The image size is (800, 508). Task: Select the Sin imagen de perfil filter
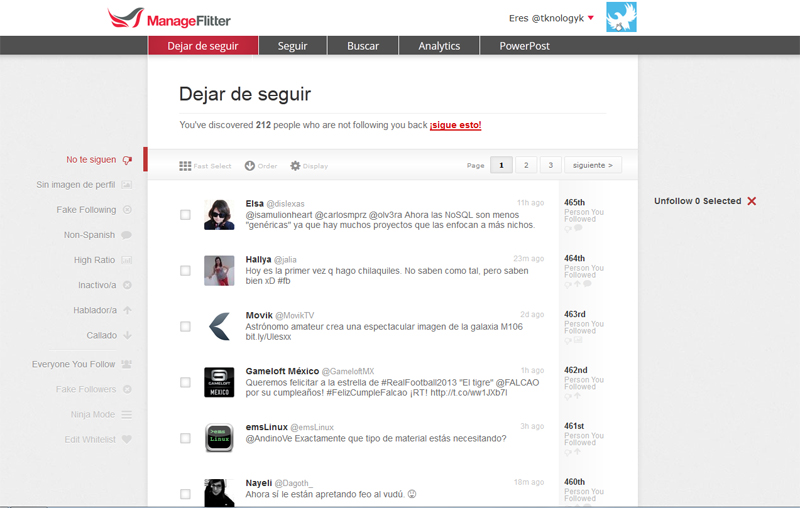click(76, 185)
